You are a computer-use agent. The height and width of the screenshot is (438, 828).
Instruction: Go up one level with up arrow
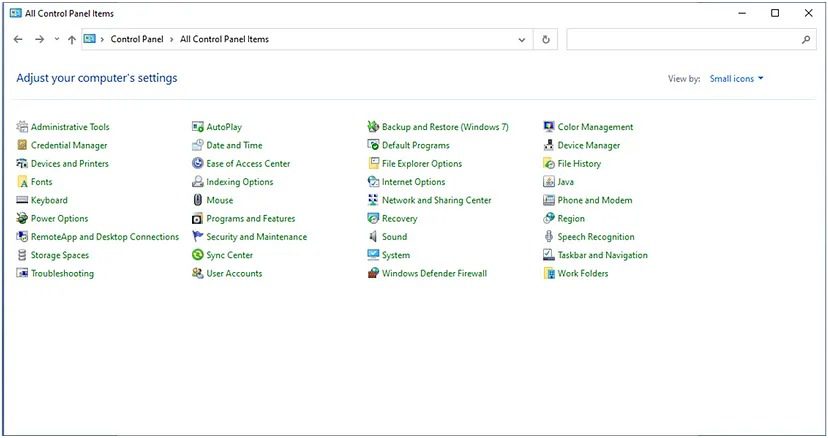72,40
